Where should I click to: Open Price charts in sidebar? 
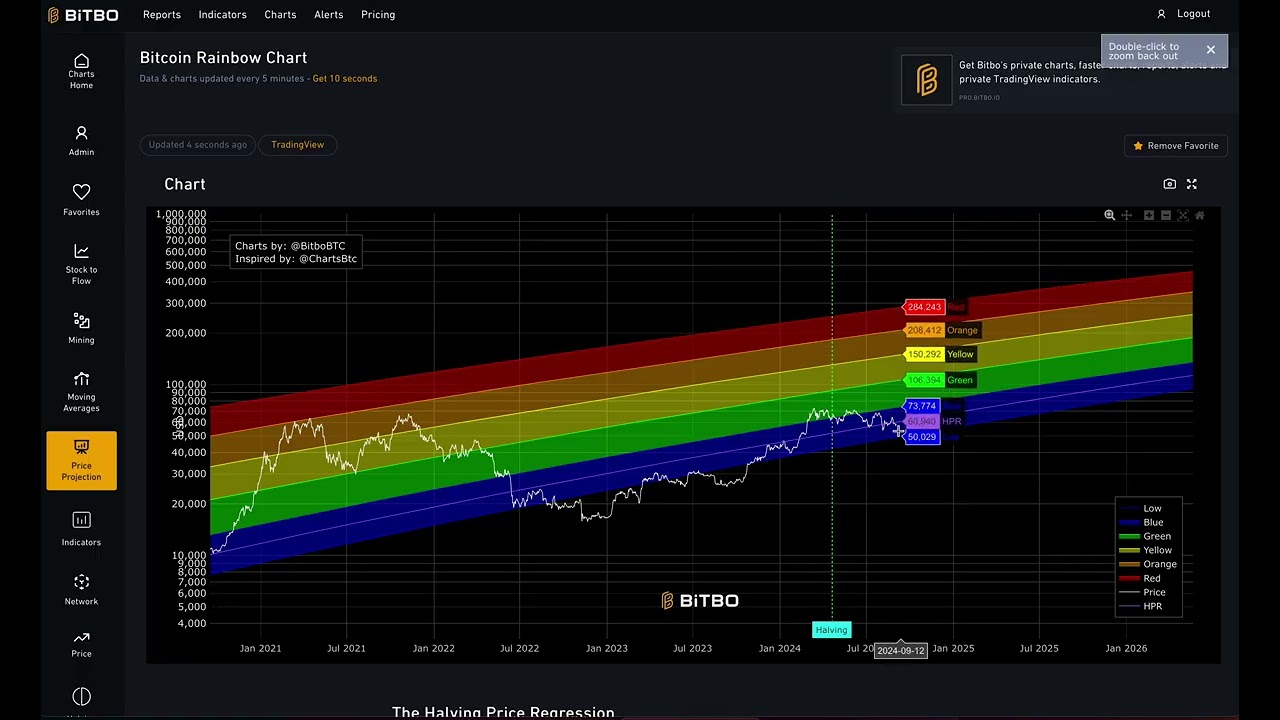point(81,645)
